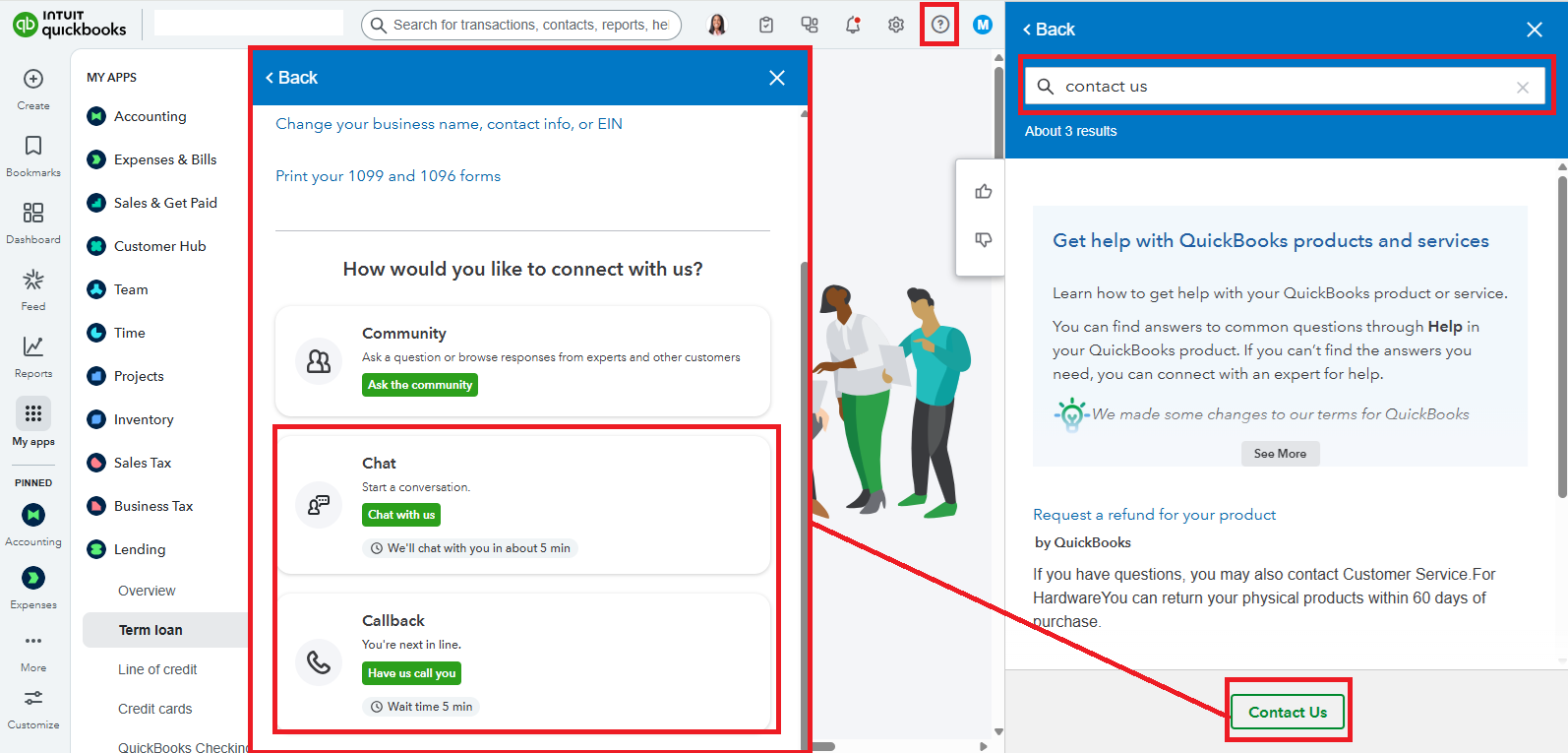Screen dimensions: 1568x753
Task: Open 'Get help with QuickBooks products and services'
Action: (1271, 241)
